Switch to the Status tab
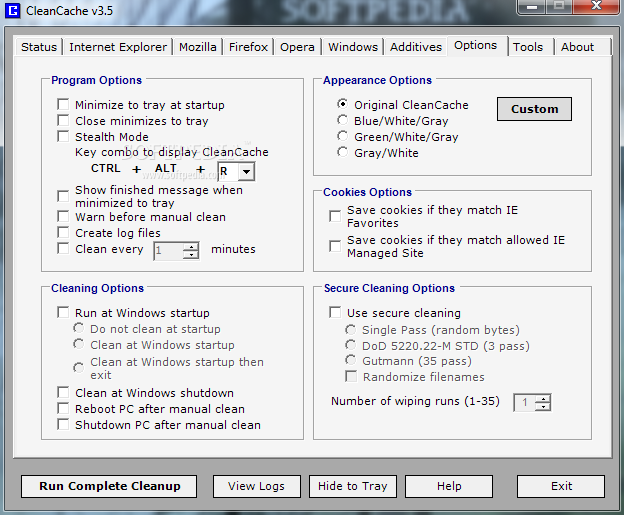The image size is (624, 515). point(39,47)
